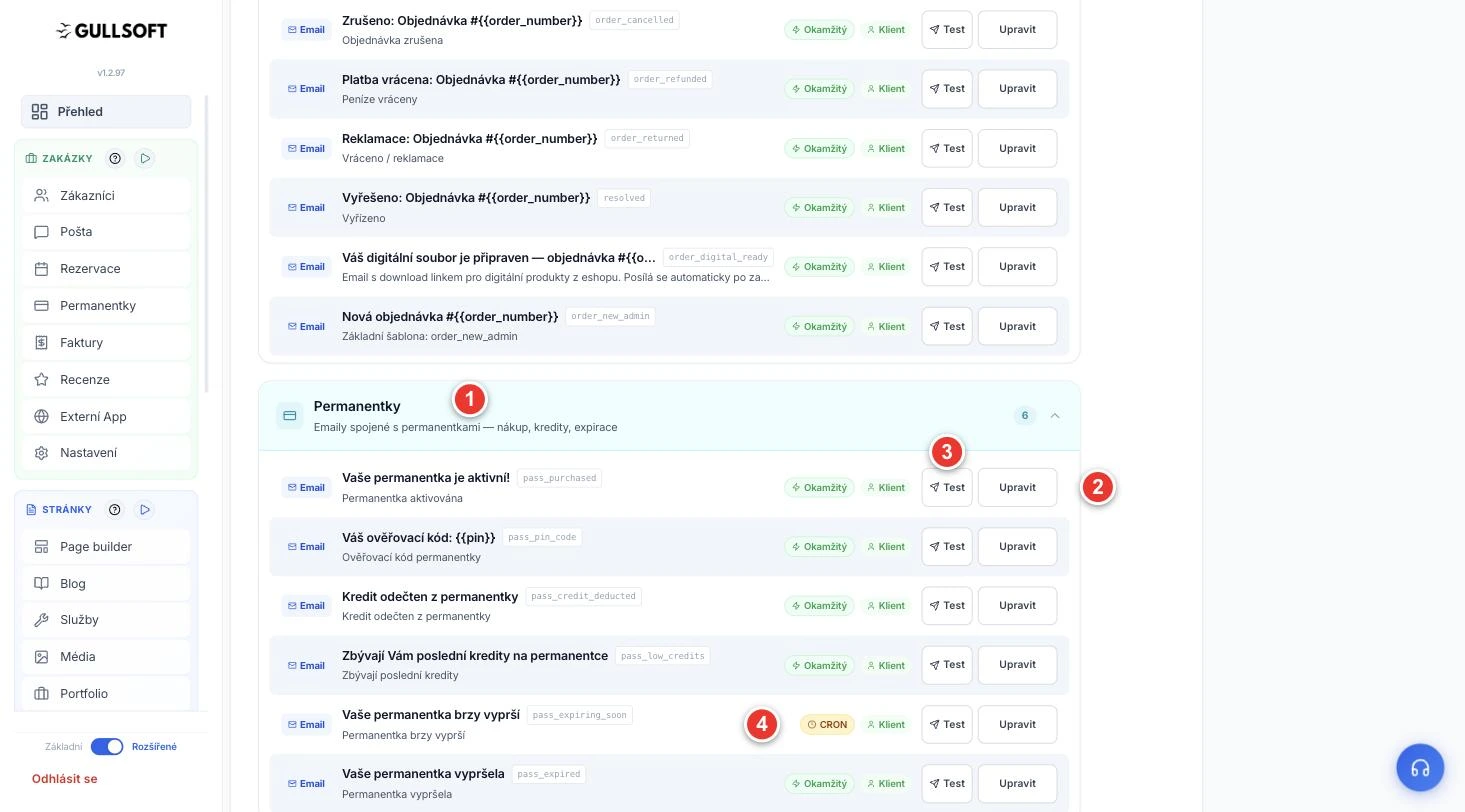Click the count badge 6 in Permanentky header
Screen dimensions: 1465x812
(1024, 416)
